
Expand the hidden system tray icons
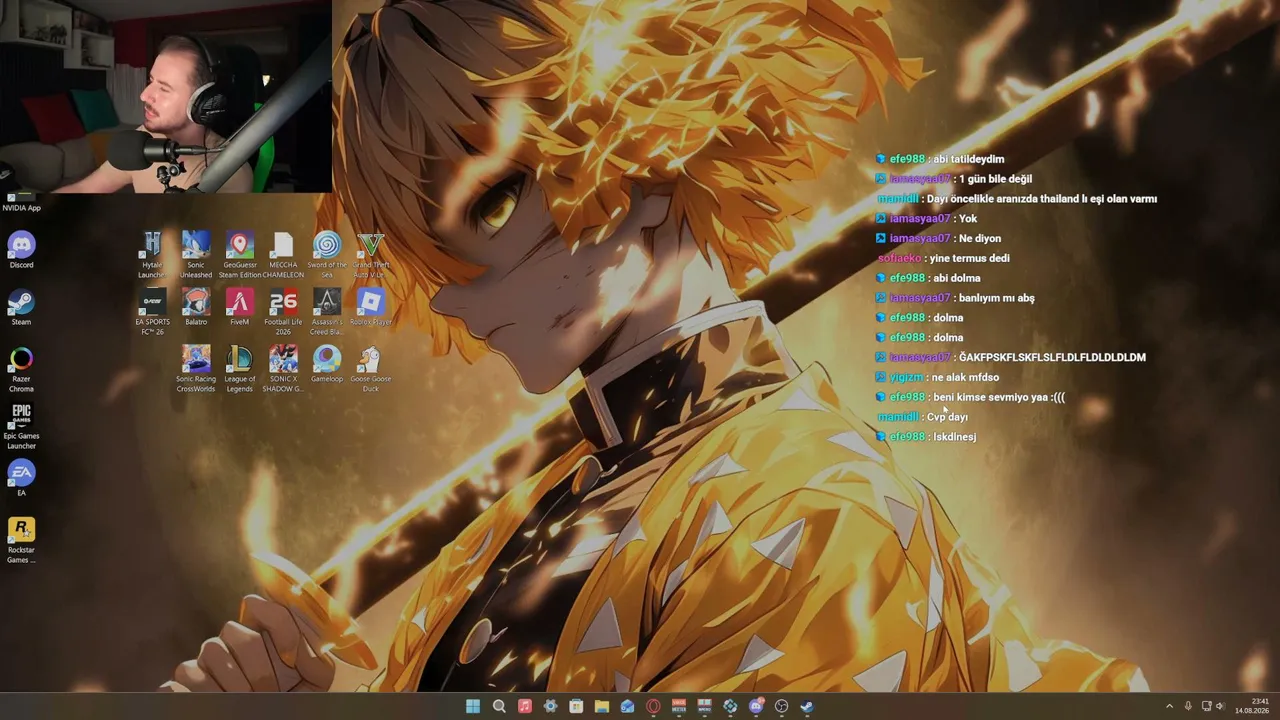click(x=1169, y=706)
